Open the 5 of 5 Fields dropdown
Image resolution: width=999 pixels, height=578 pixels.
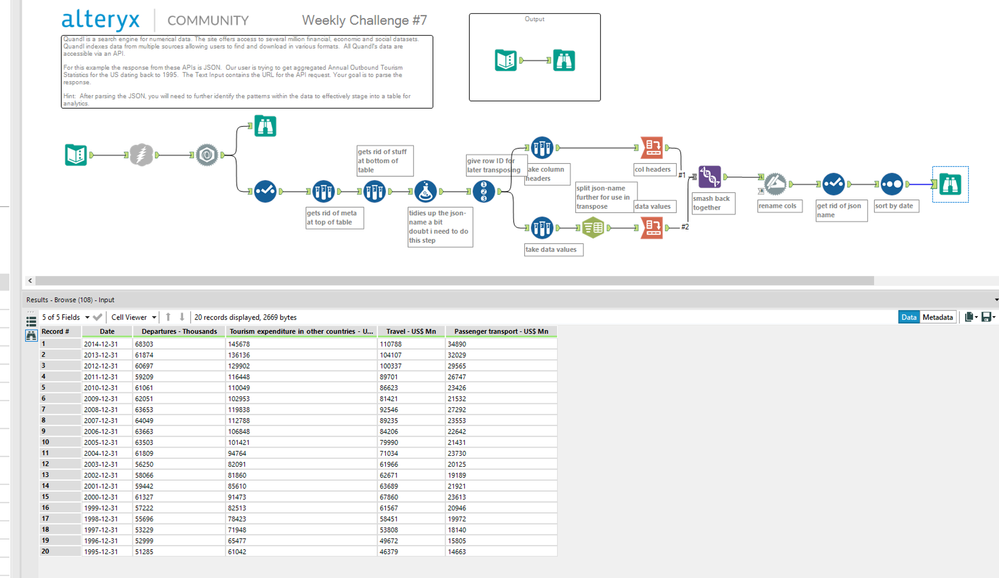(x=66, y=317)
